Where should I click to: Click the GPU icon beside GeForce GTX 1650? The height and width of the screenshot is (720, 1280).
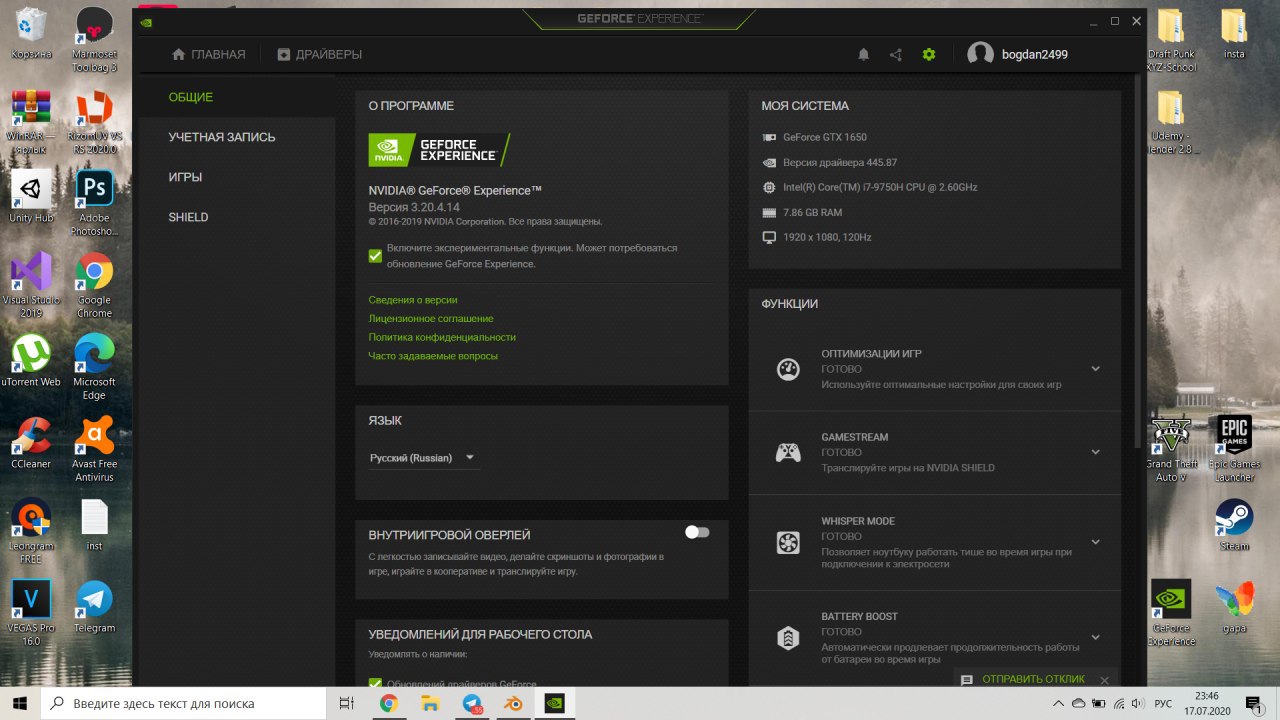click(769, 137)
